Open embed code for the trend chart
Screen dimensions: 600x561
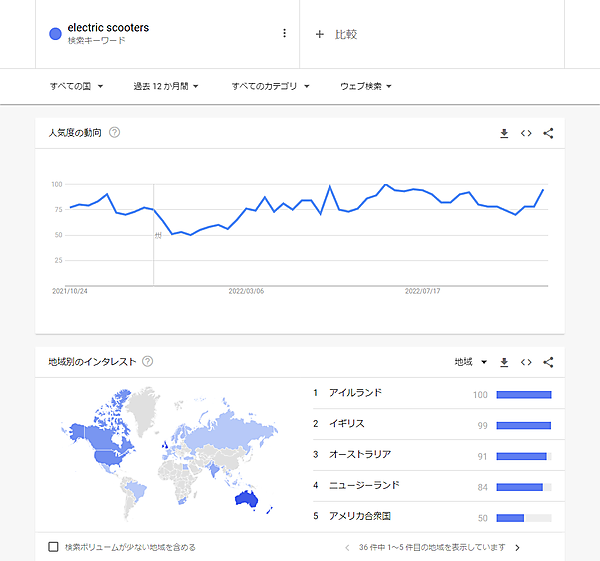point(526,133)
